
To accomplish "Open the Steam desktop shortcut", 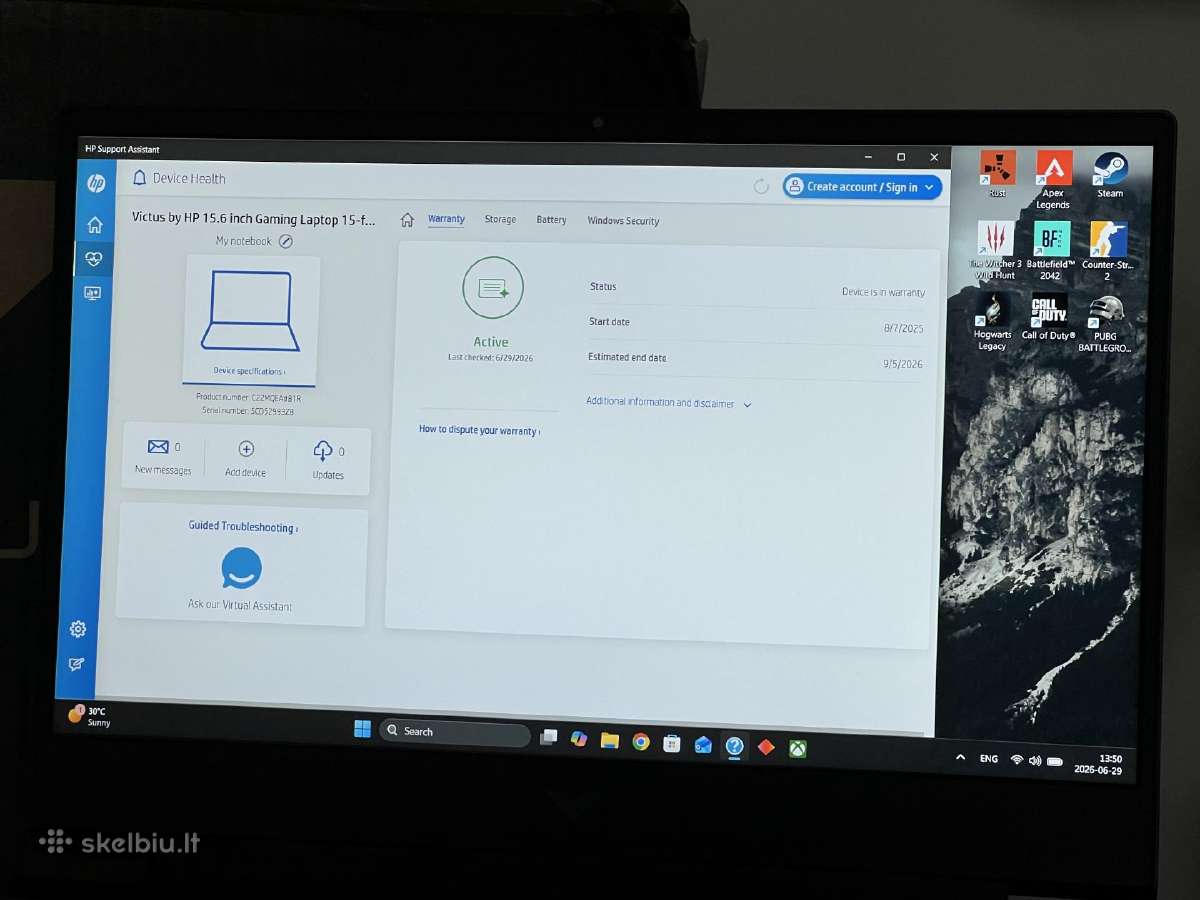I will coord(1110,168).
